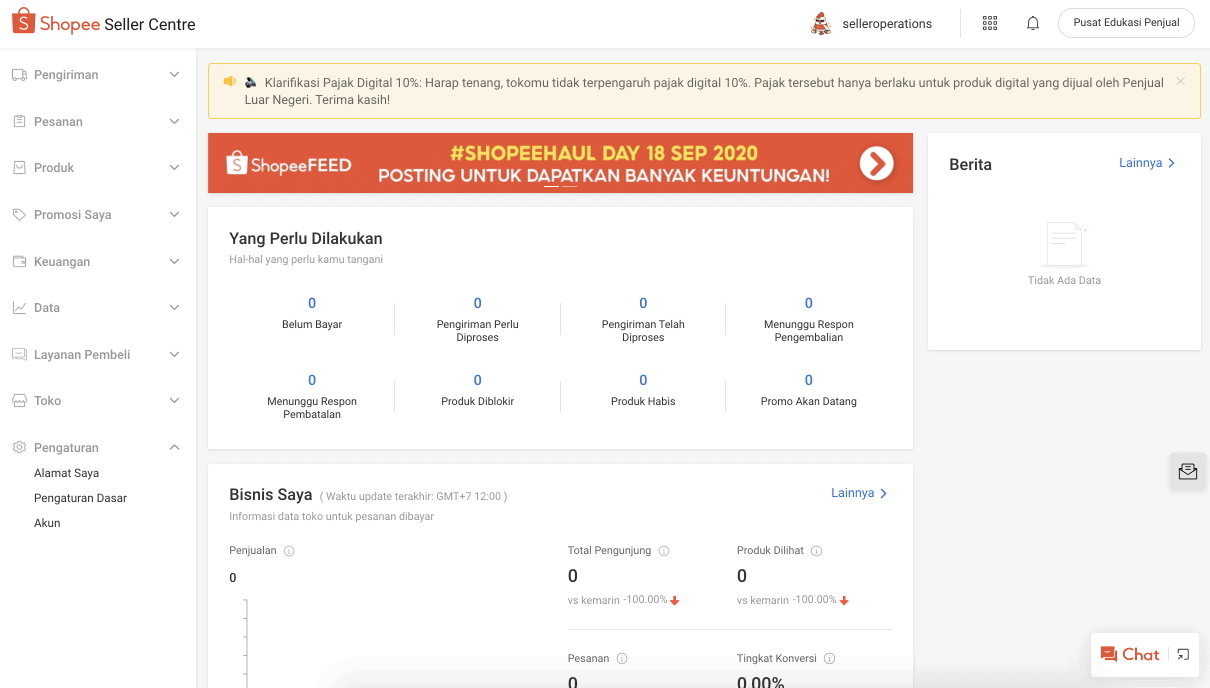
Task: Open Menunggu Respon Pembatalan count
Action: (312, 380)
